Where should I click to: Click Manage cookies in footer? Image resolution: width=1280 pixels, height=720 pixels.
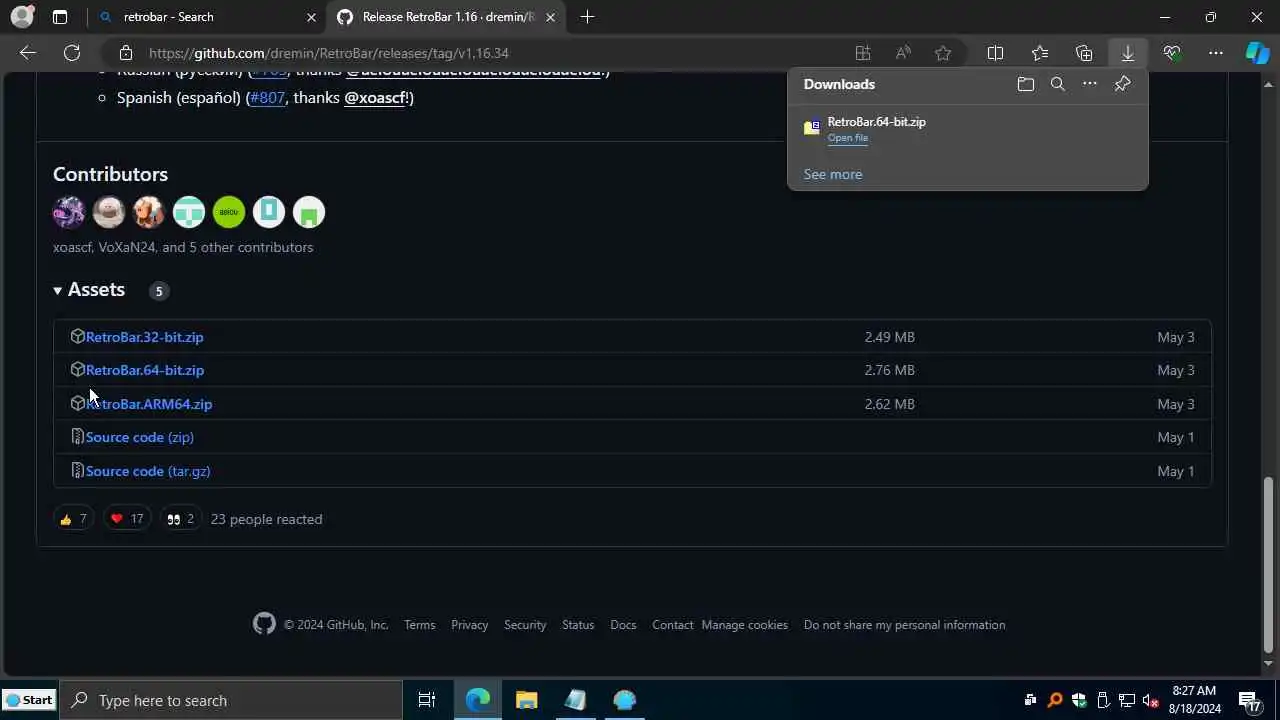tap(745, 625)
